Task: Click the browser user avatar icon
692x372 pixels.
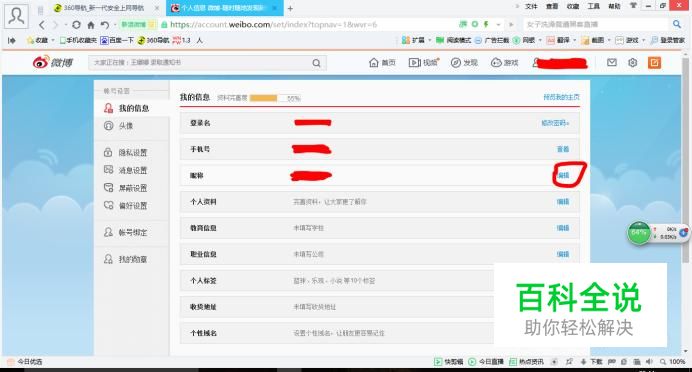Action: pos(17,16)
